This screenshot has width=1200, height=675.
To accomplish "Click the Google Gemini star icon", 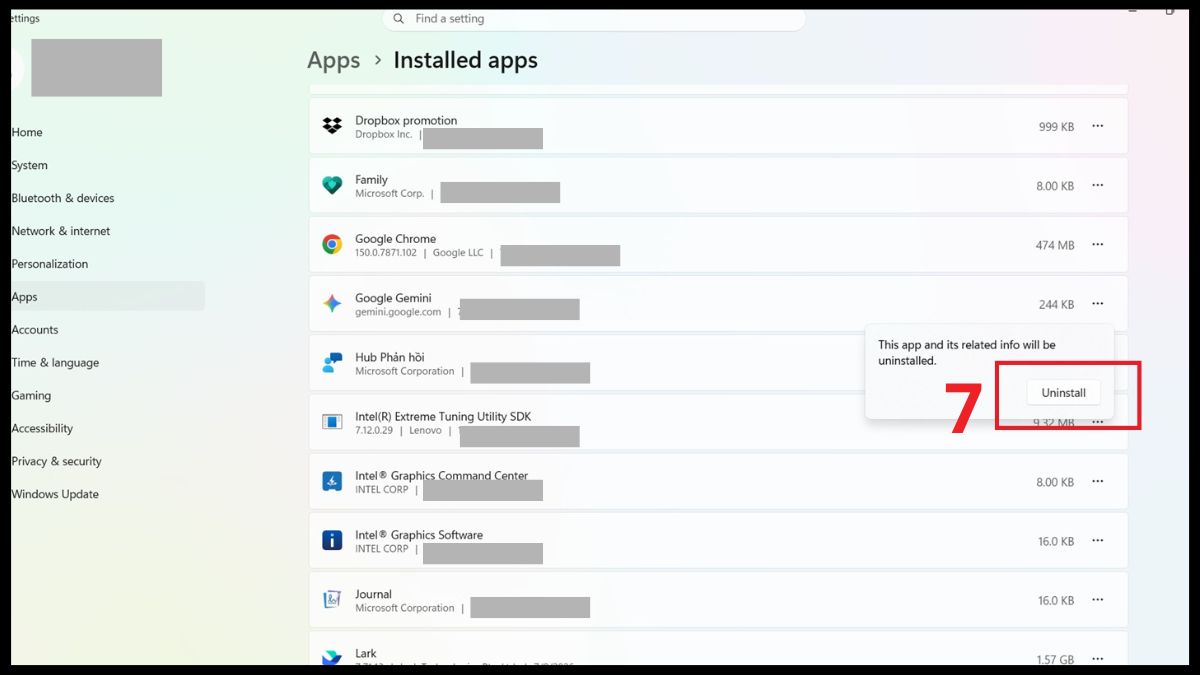I will (x=332, y=303).
